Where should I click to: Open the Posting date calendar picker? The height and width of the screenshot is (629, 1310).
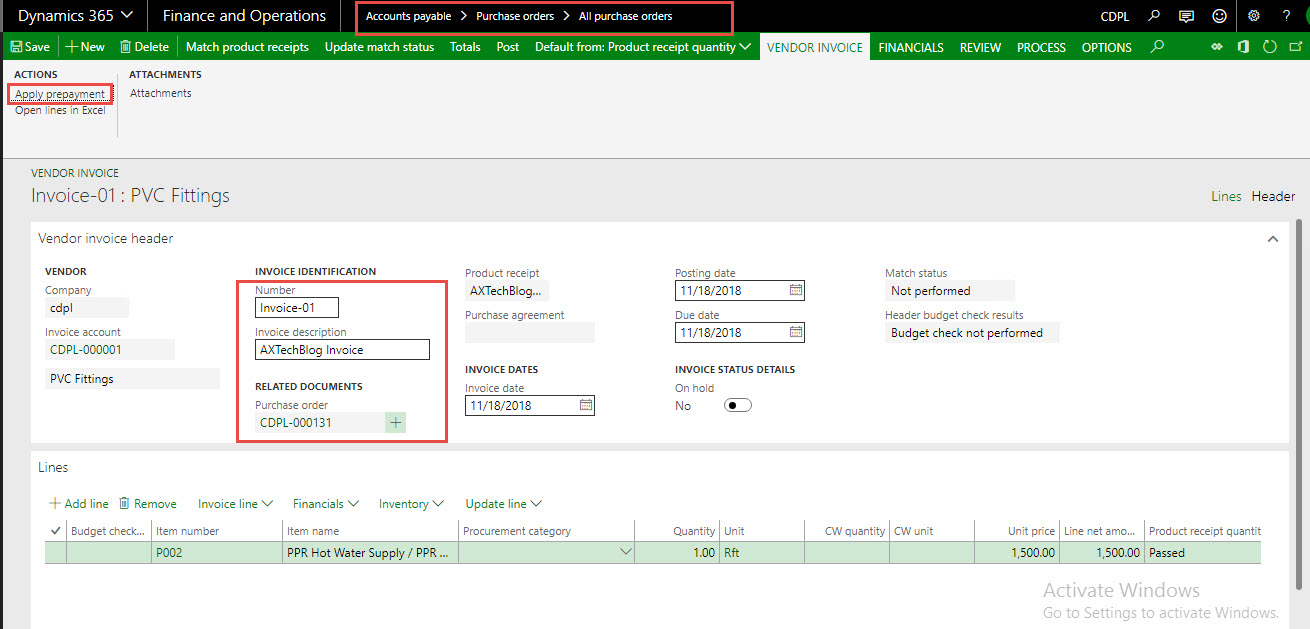coord(796,291)
